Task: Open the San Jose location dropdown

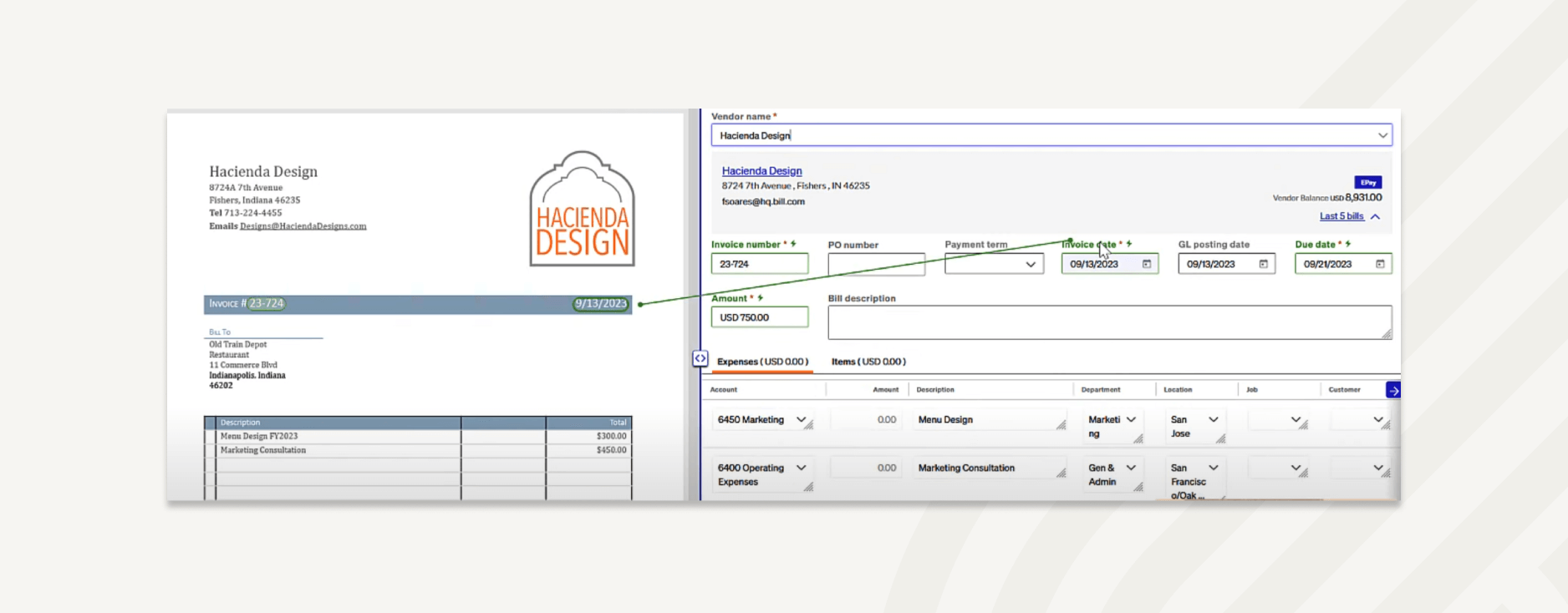Action: [1214, 419]
